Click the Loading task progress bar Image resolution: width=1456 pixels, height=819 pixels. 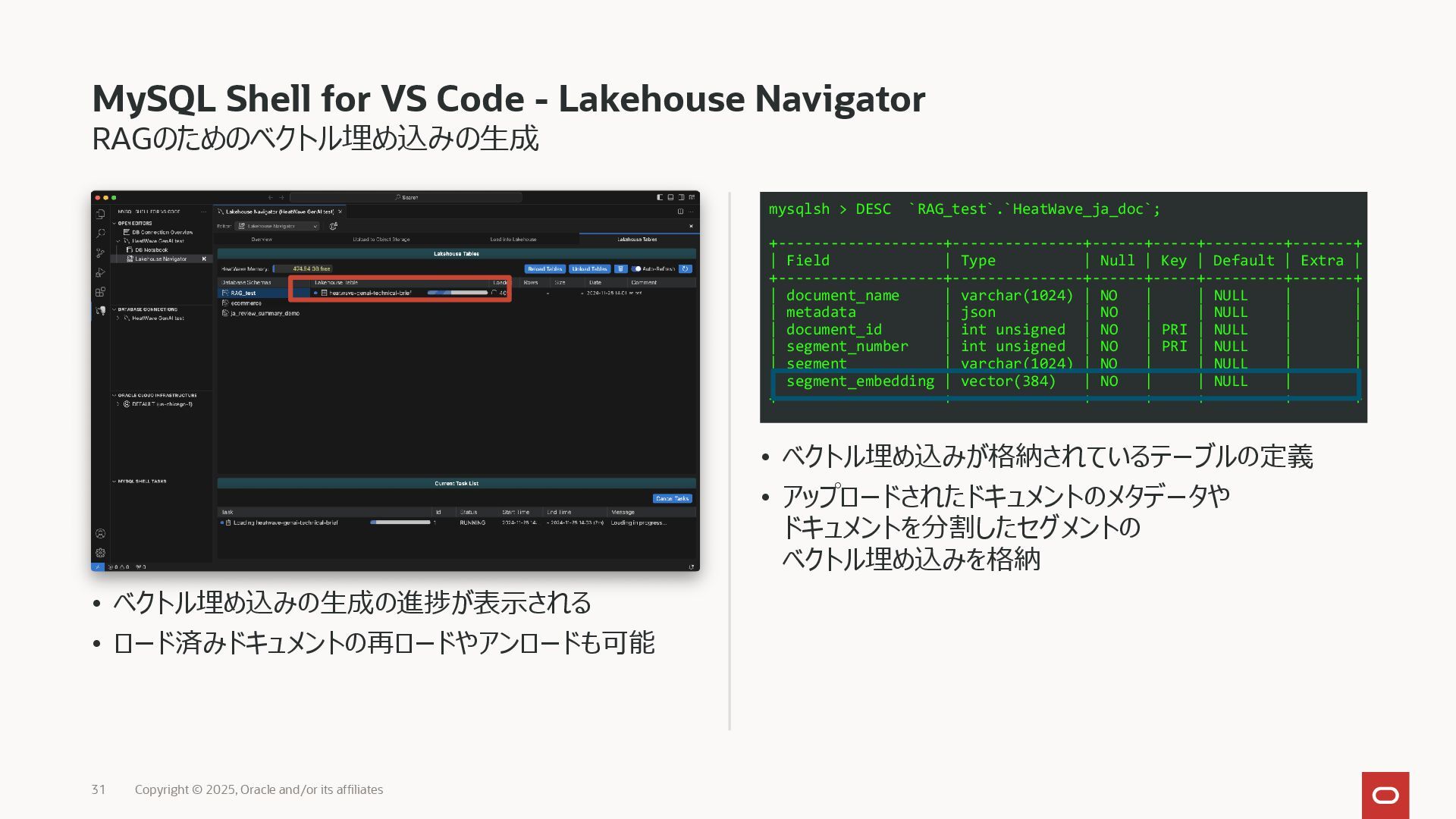[x=400, y=522]
